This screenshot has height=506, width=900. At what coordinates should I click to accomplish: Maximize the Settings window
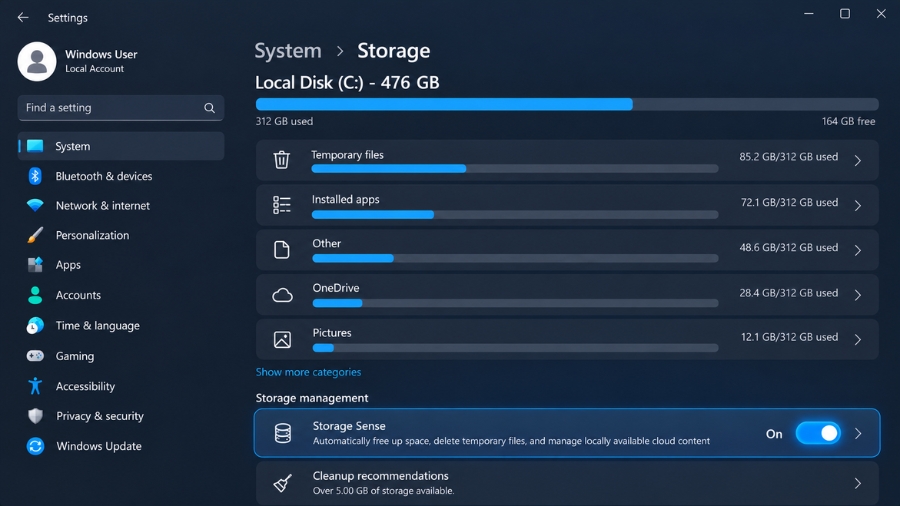[x=845, y=13]
